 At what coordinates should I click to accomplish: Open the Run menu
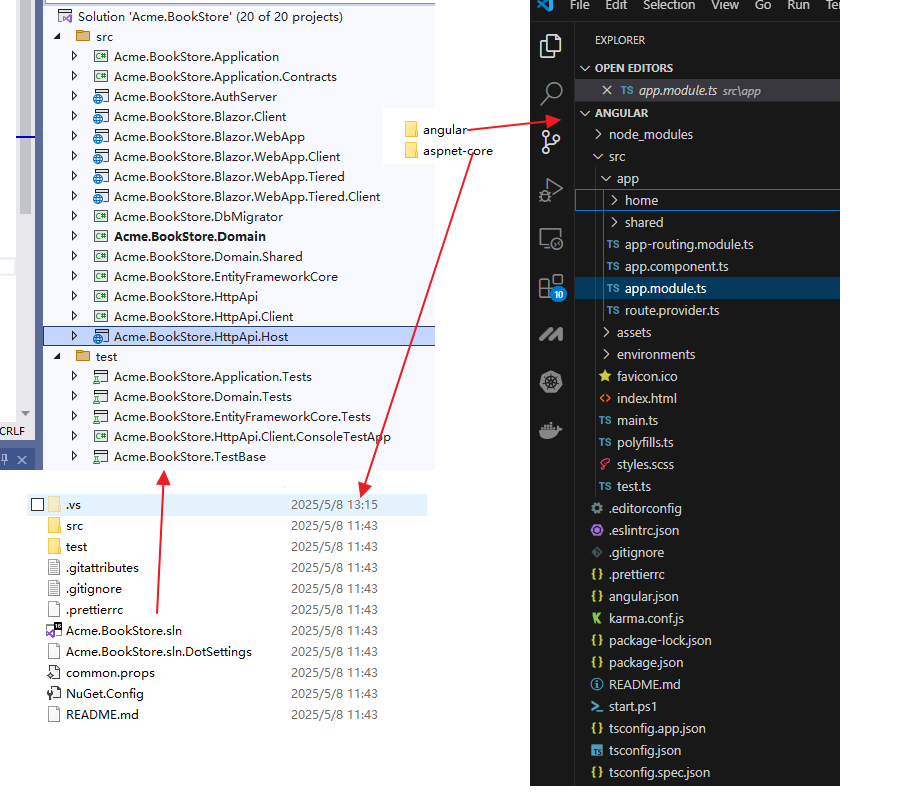(799, 5)
